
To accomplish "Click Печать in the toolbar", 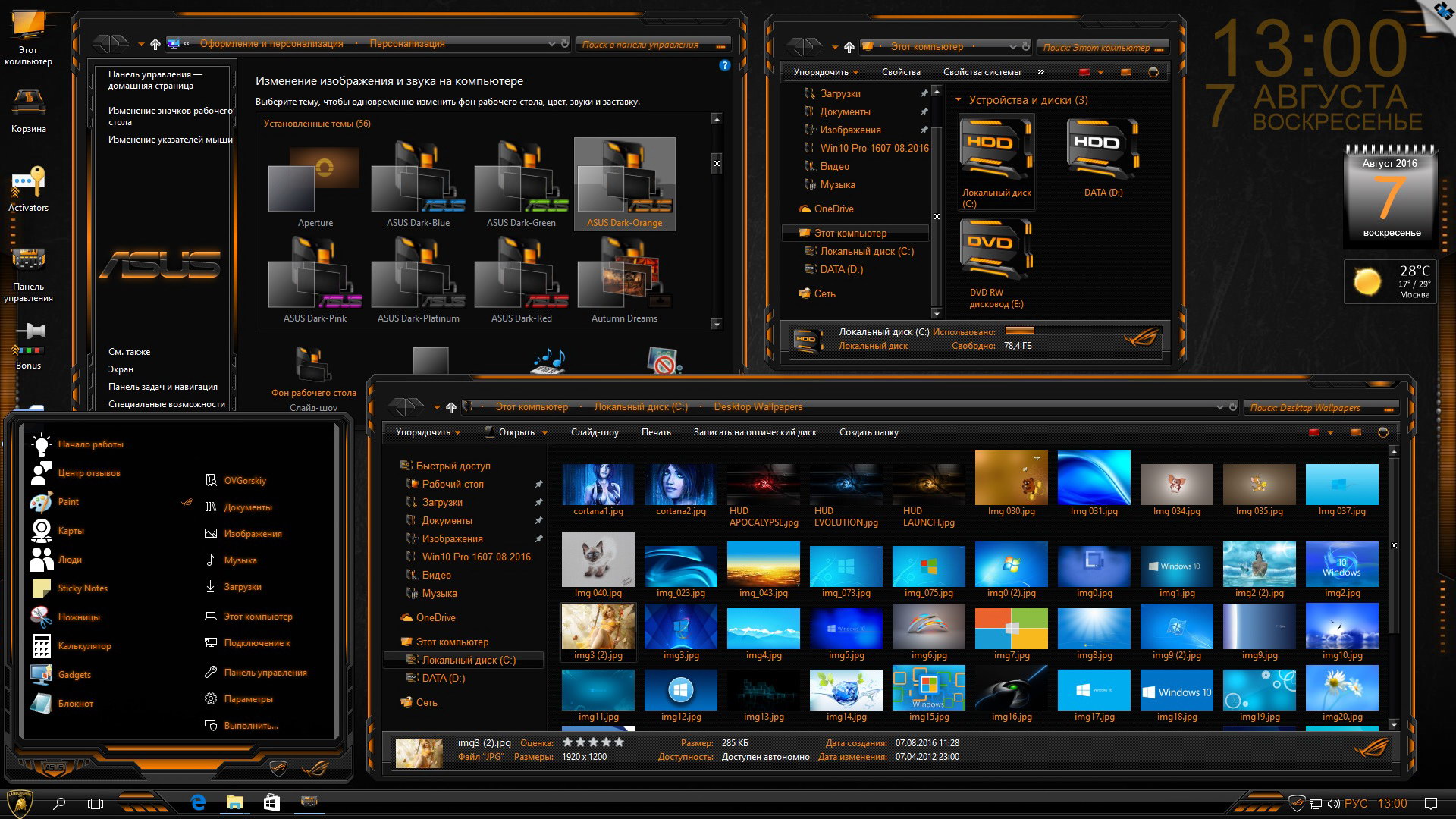I will pyautogui.click(x=656, y=432).
